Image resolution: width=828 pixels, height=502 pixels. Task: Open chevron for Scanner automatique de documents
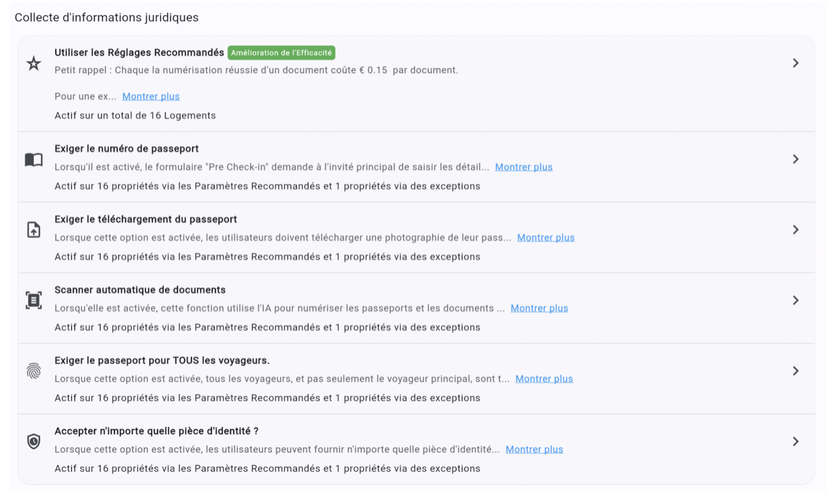(x=795, y=300)
